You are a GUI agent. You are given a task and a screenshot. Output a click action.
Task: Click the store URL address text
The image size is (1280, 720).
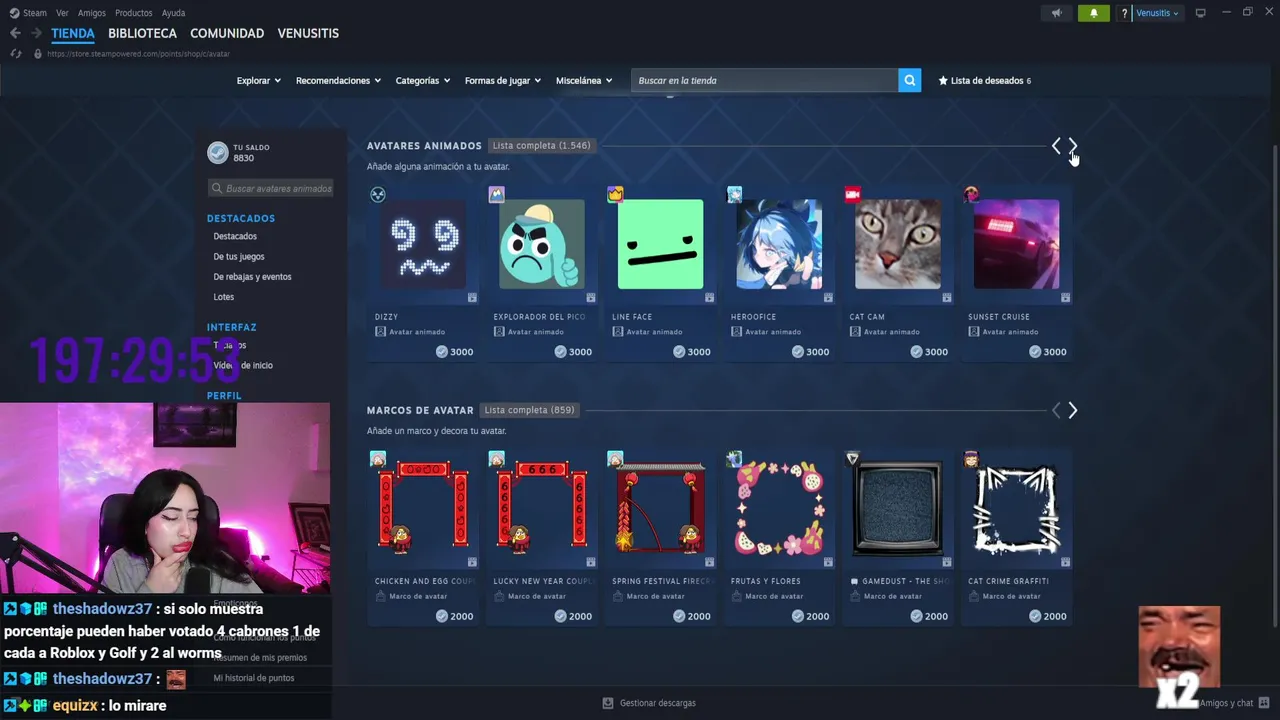(x=138, y=54)
